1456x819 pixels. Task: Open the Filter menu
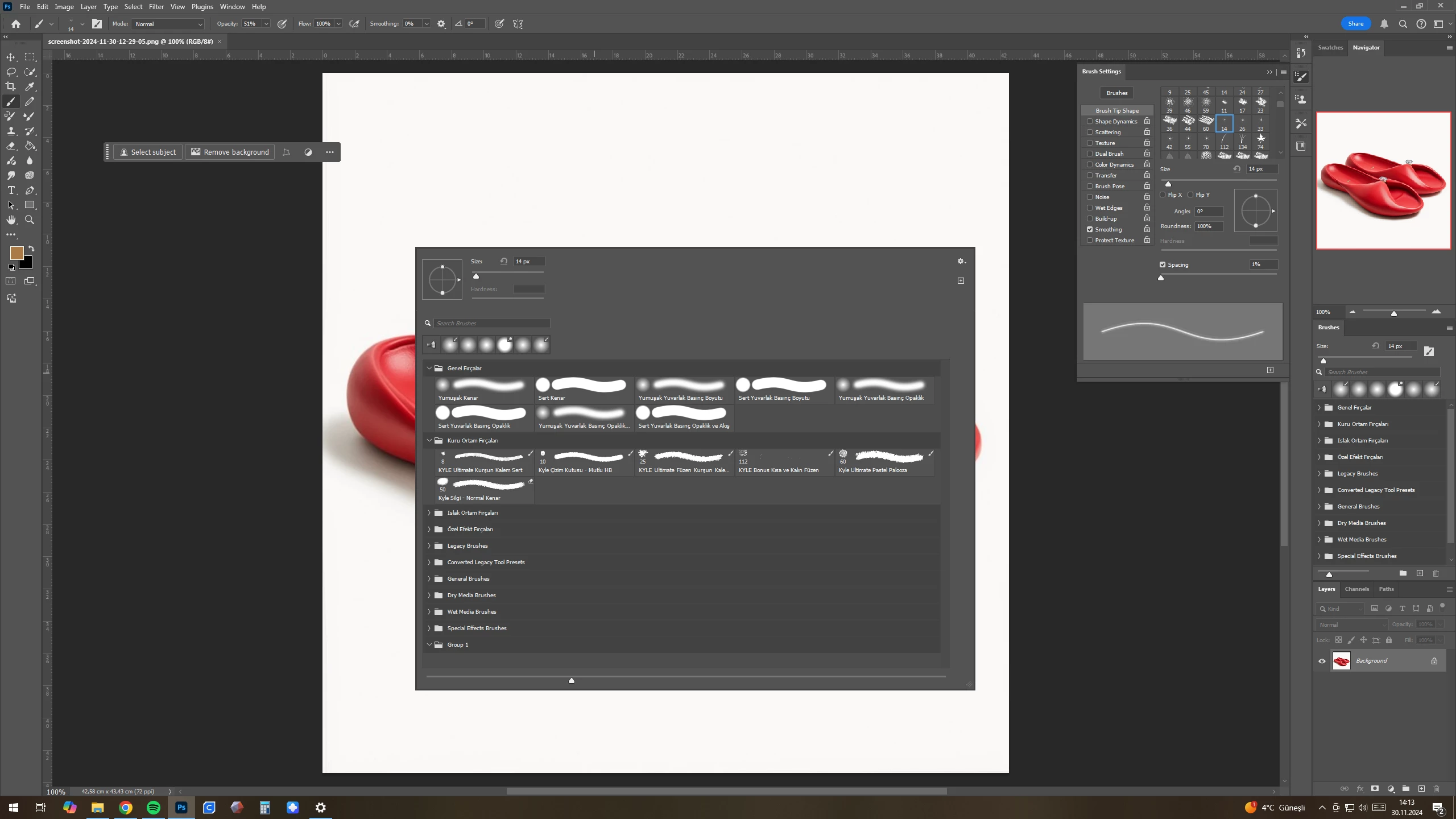click(x=156, y=7)
